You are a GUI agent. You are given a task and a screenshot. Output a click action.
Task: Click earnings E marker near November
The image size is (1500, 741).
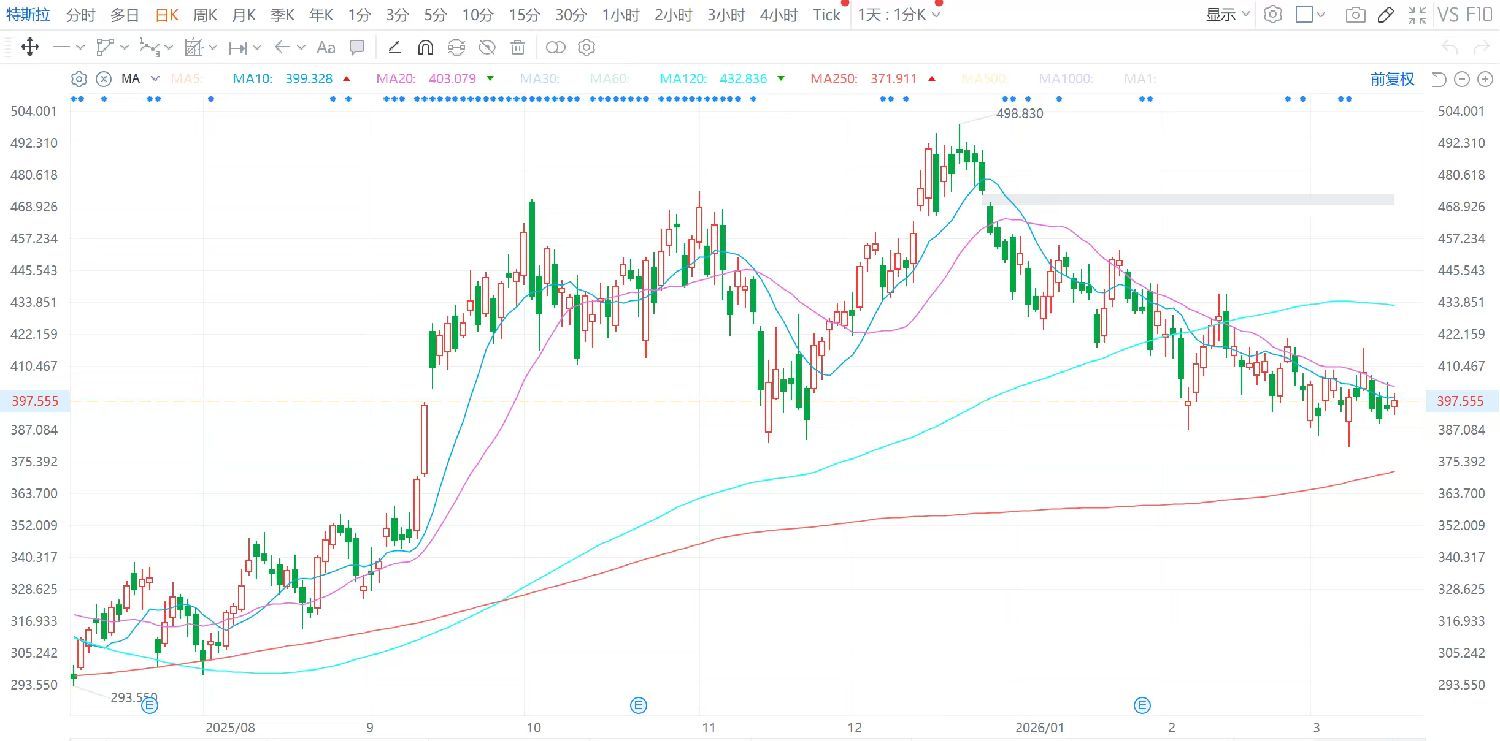638,706
